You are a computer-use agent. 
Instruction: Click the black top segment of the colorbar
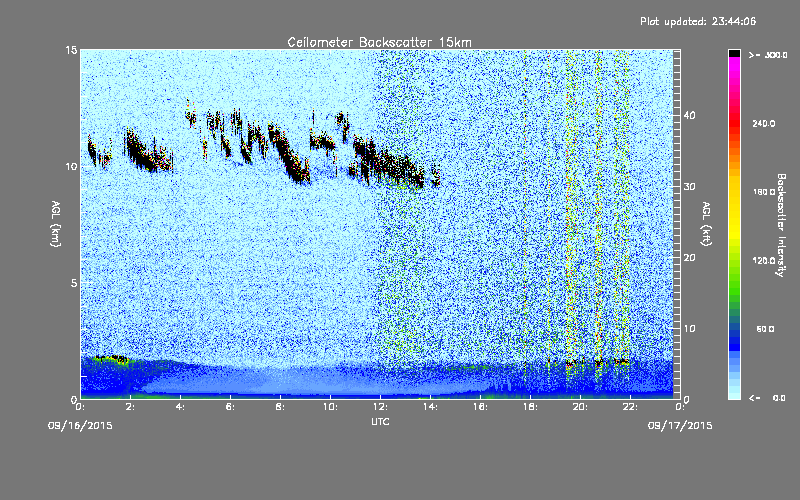734,53
